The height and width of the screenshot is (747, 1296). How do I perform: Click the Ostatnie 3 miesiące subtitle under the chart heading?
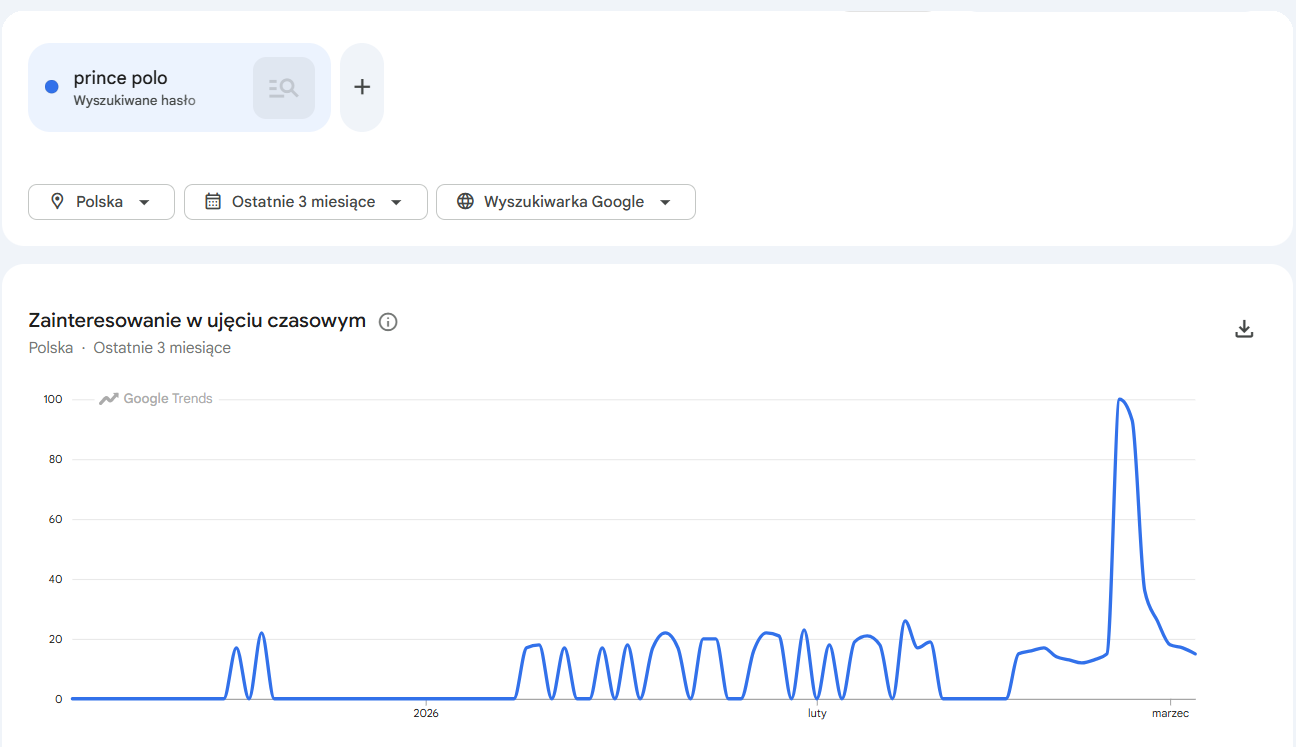pos(161,347)
